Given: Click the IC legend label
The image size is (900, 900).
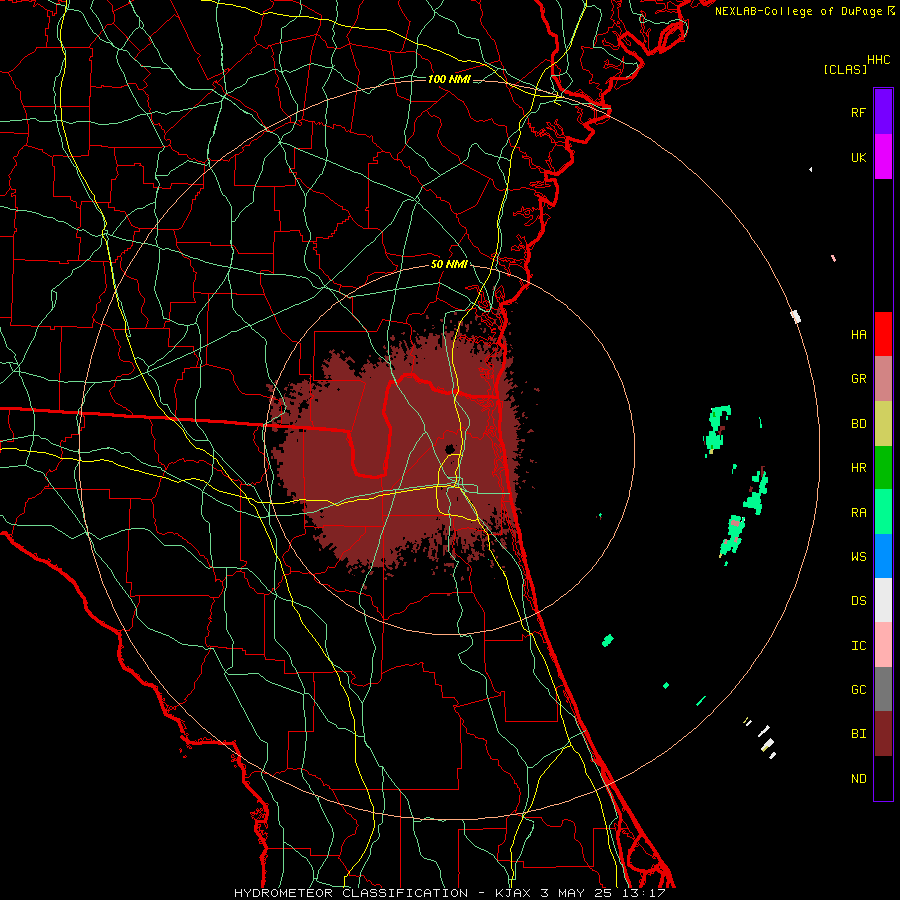Looking at the screenshot, I should (858, 646).
